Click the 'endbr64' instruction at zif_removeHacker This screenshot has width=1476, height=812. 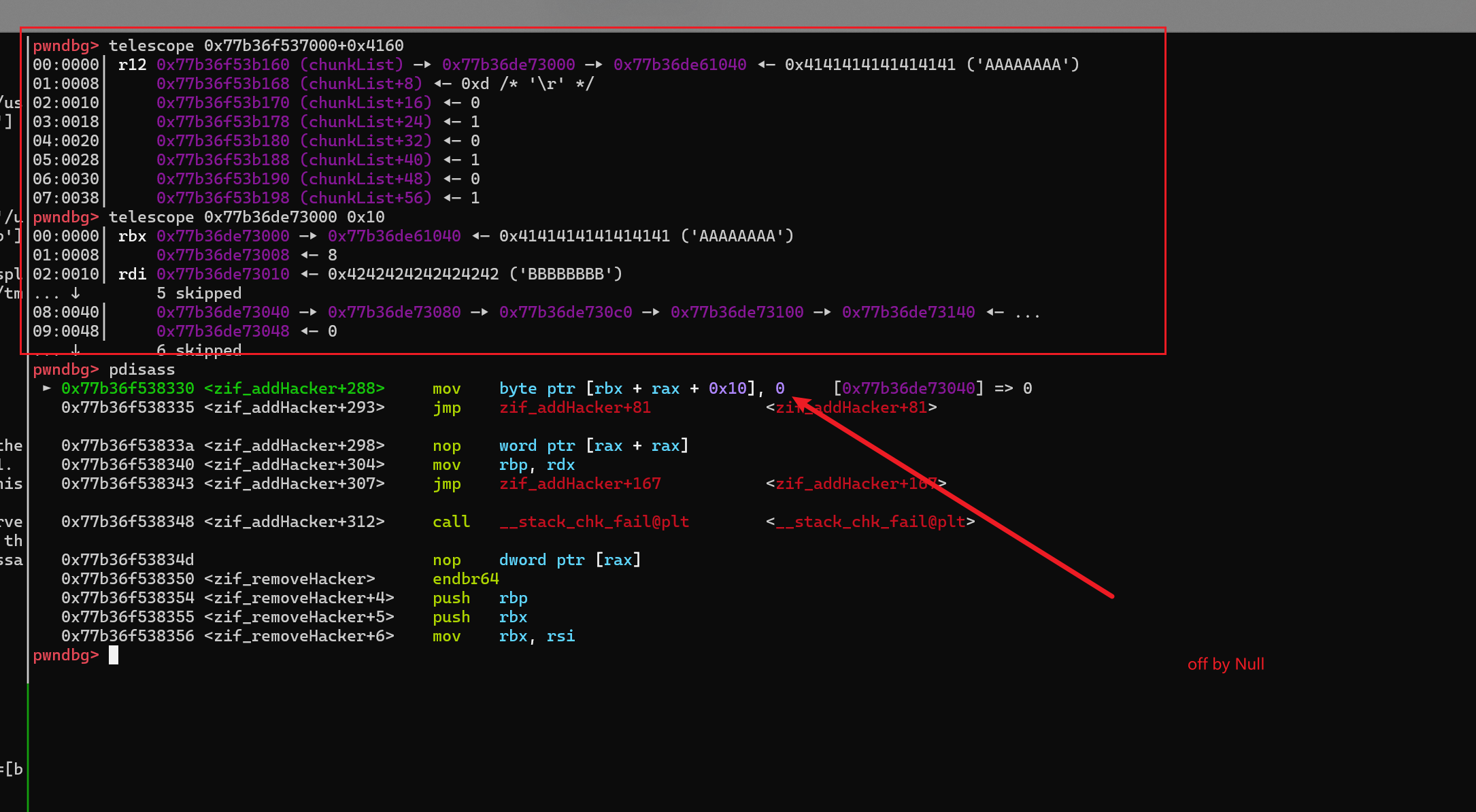[x=465, y=579]
